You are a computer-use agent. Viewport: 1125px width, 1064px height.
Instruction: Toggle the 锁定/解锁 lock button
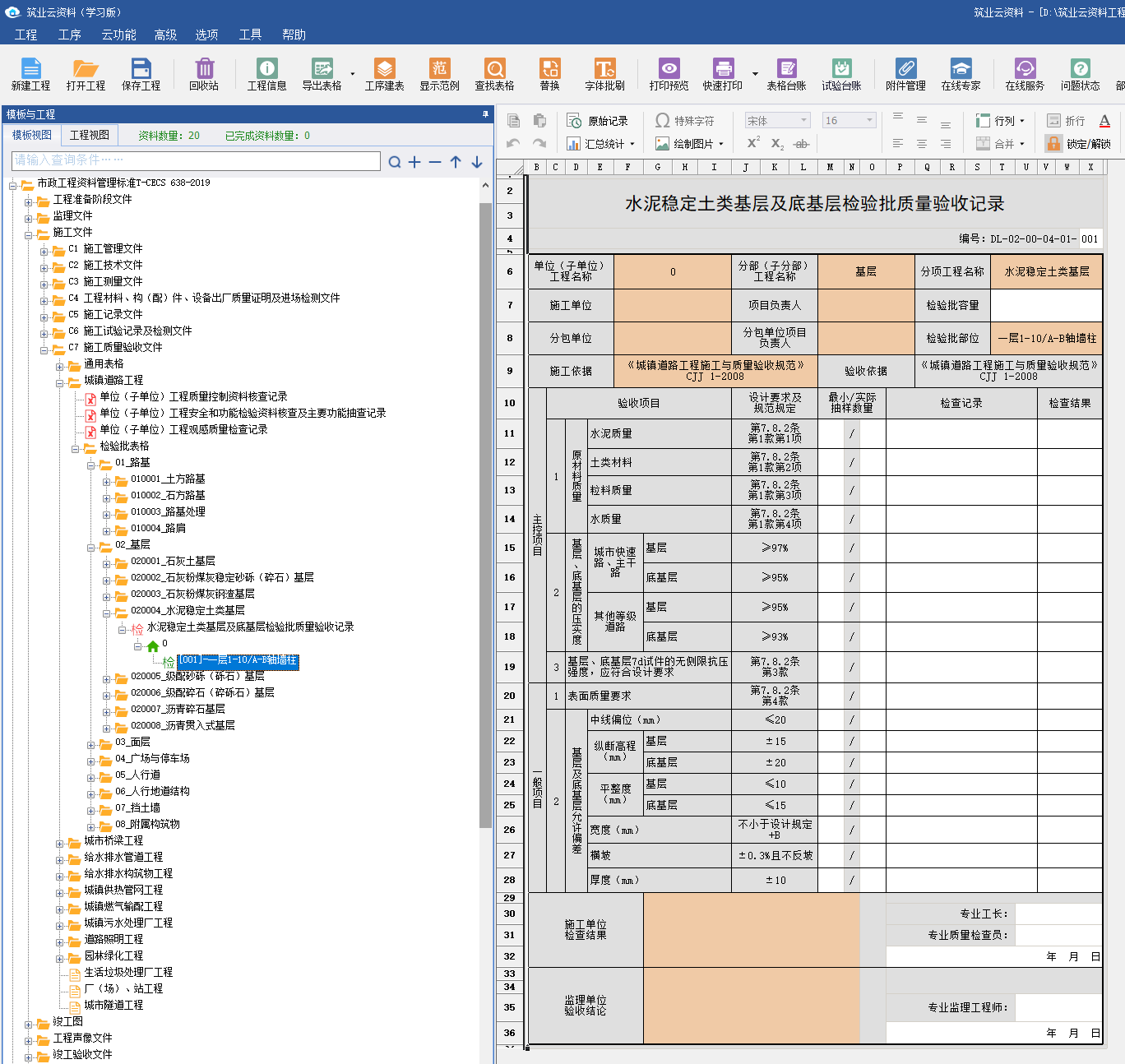tap(1078, 144)
